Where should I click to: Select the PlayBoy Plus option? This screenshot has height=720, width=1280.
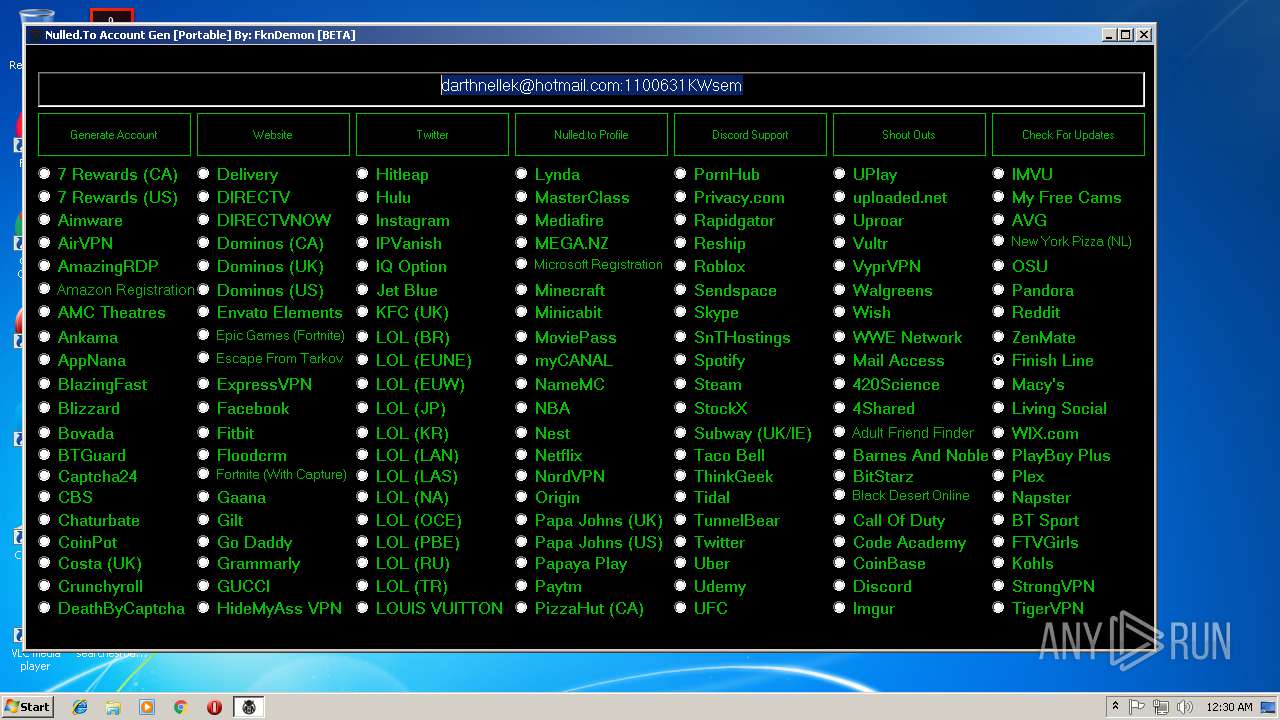coord(998,455)
